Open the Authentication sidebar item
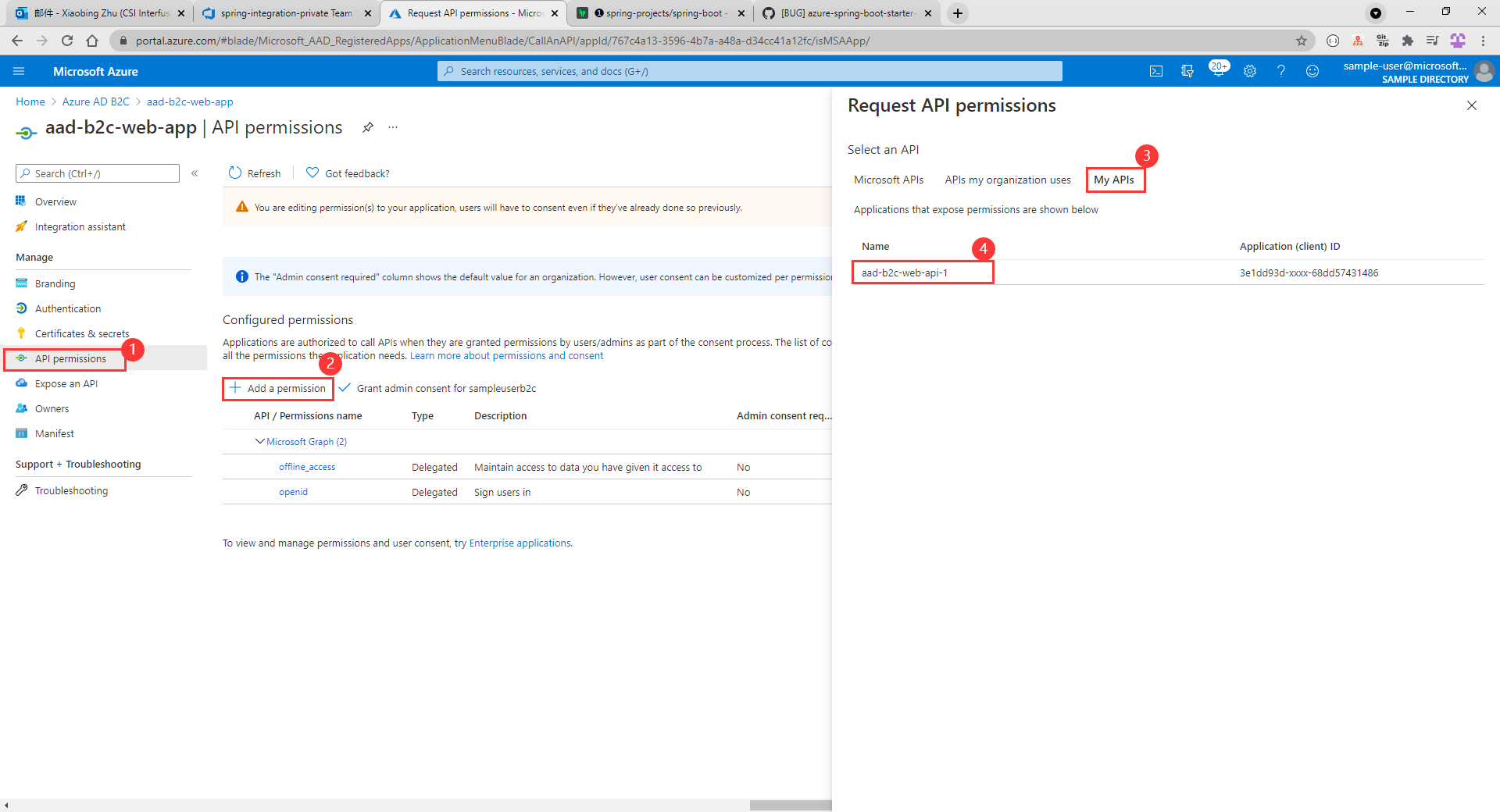The width and height of the screenshot is (1500, 812). (x=67, y=308)
